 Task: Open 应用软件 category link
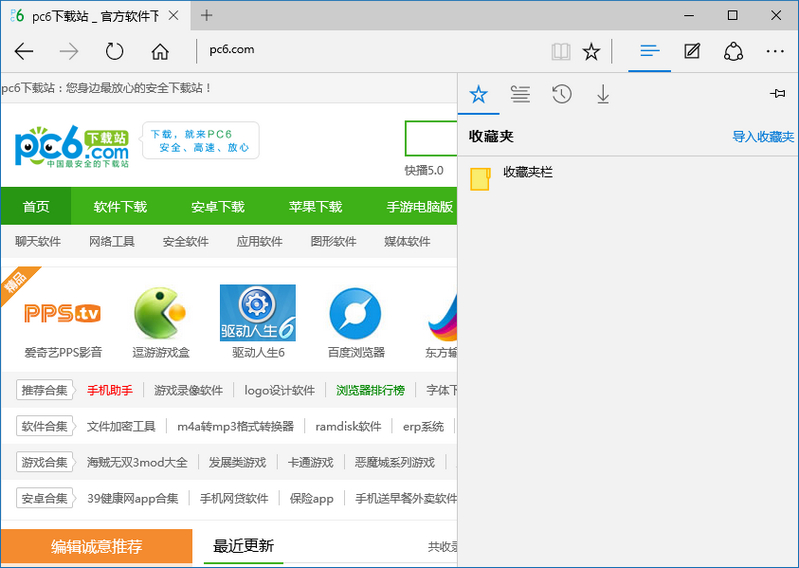coord(259,241)
